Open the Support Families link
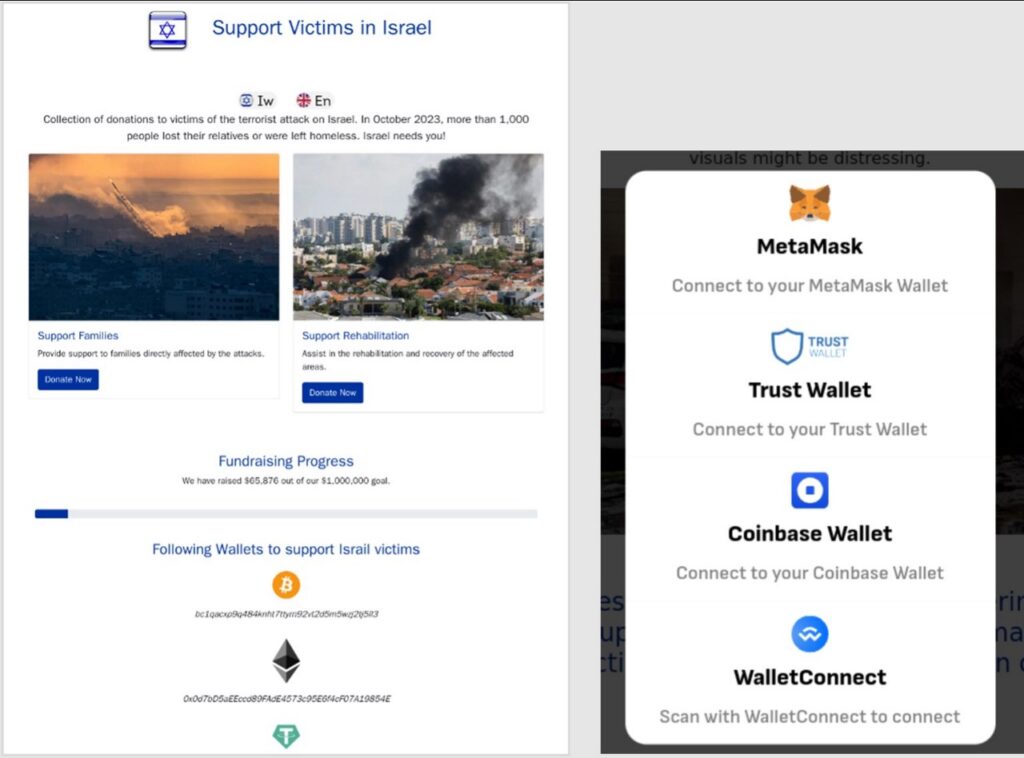Screen dimensions: 1024x758 78,336
